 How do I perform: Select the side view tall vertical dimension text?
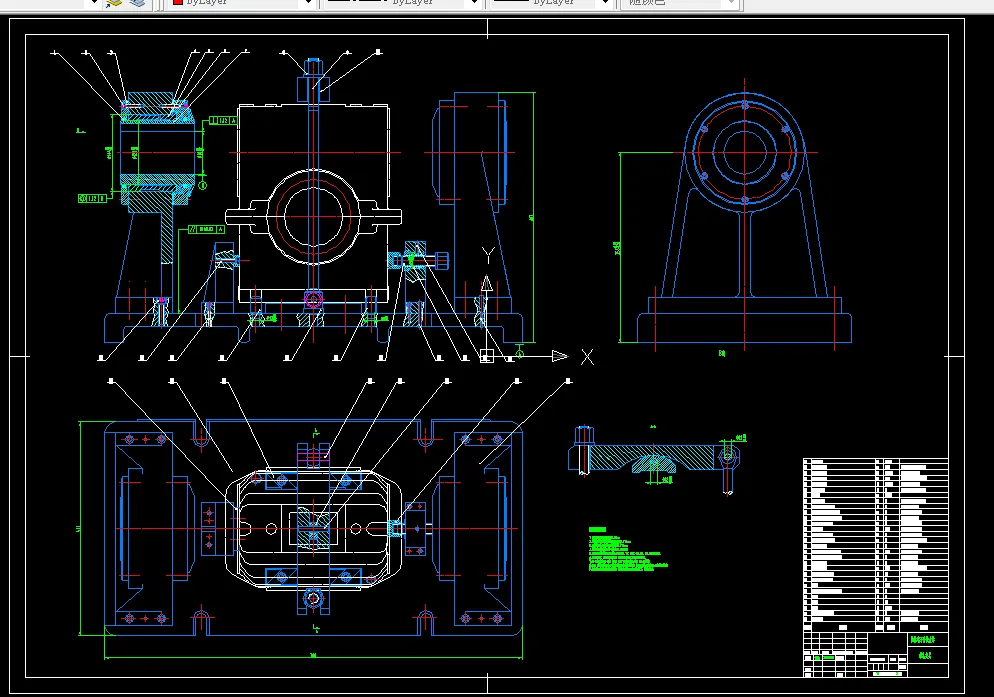531,218
